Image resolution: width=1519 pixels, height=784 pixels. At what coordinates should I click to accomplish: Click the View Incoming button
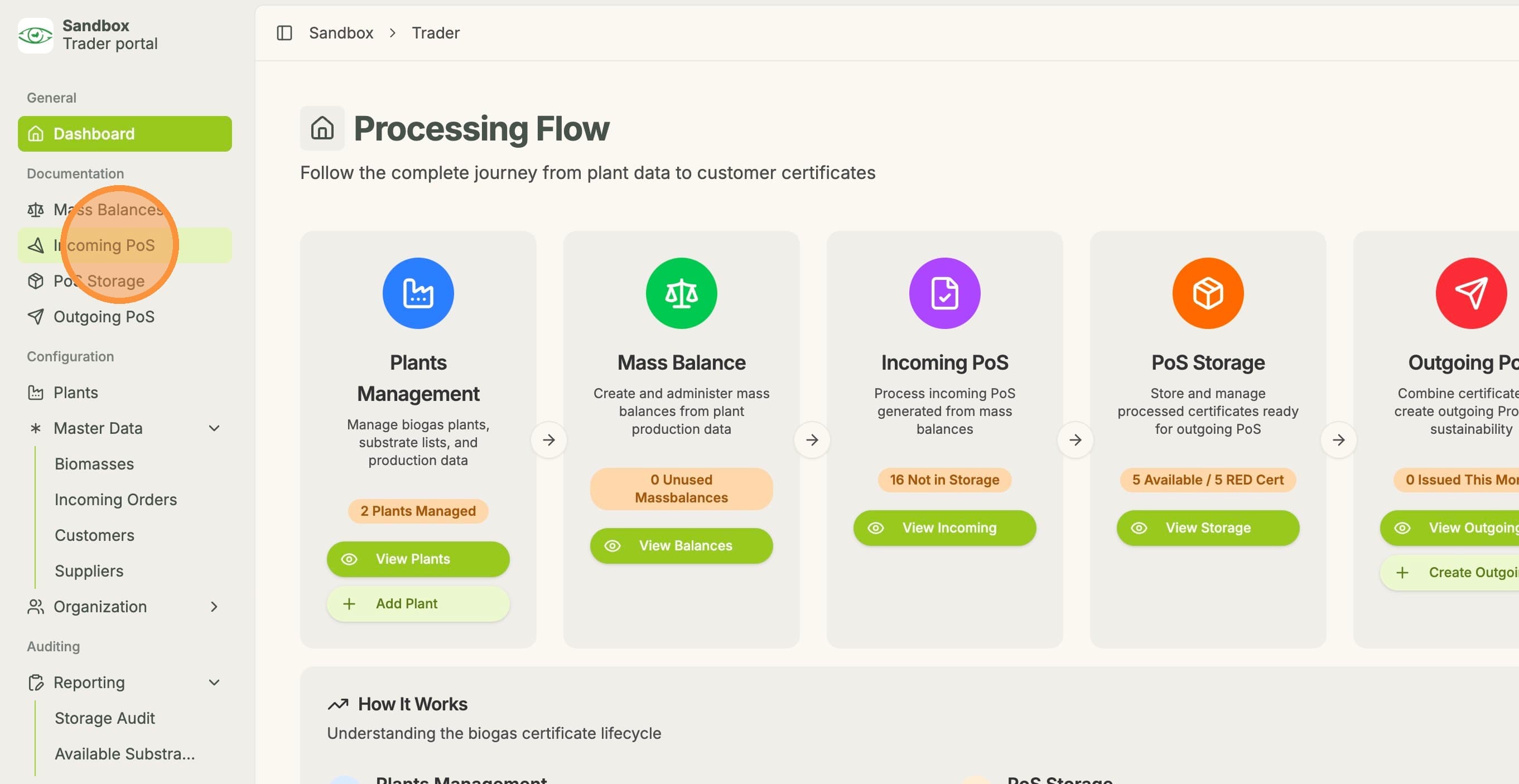point(944,527)
